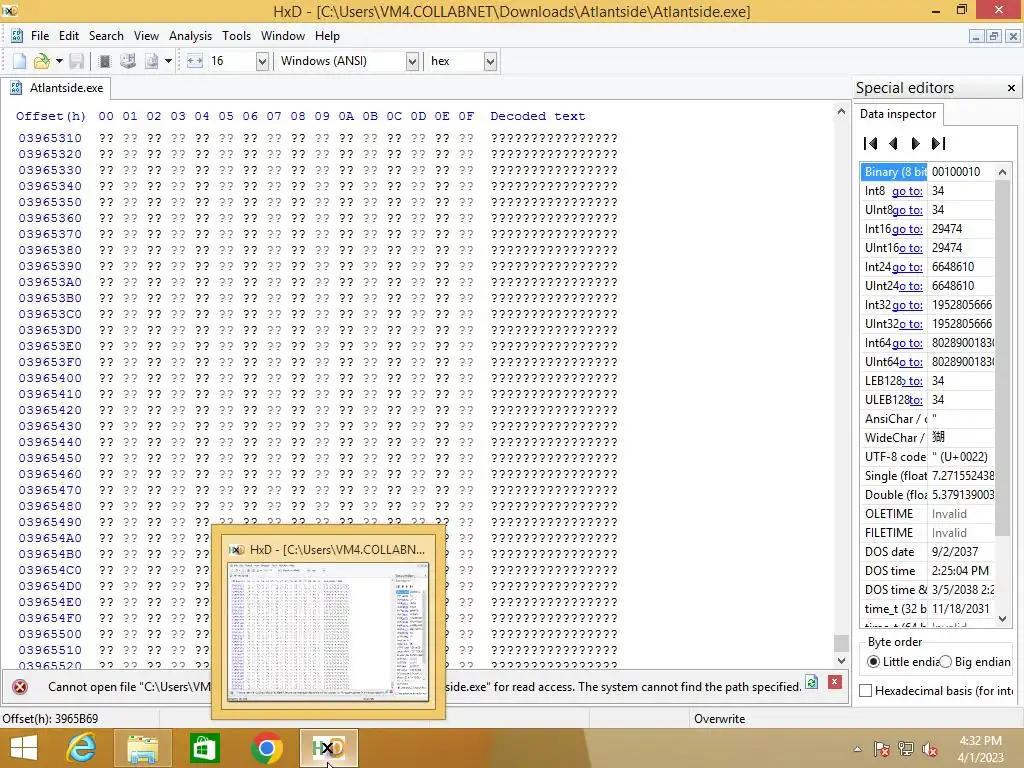Click the hex view scroll up arrow
The height and width of the screenshot is (768, 1024).
[x=841, y=112]
